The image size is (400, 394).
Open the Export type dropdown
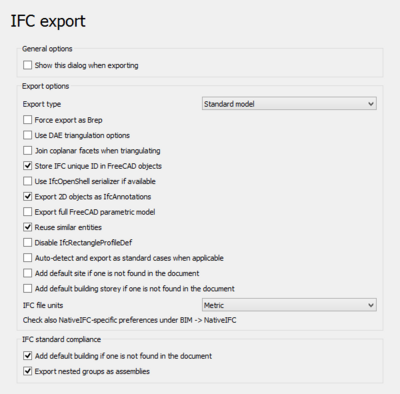pos(289,104)
